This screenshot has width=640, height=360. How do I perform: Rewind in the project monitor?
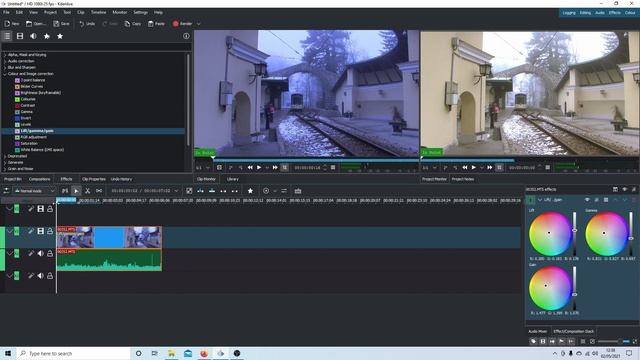(464, 168)
